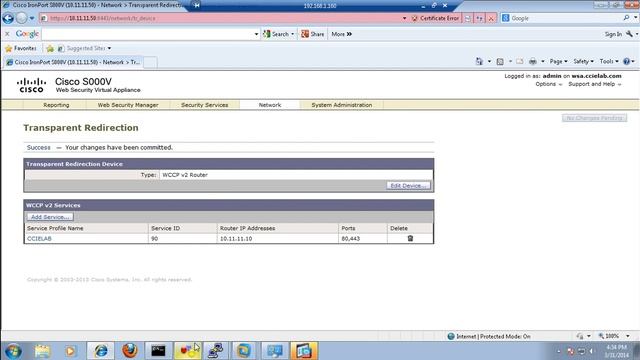Click the Add Service button
This screenshot has width=640, height=360.
coord(50,217)
